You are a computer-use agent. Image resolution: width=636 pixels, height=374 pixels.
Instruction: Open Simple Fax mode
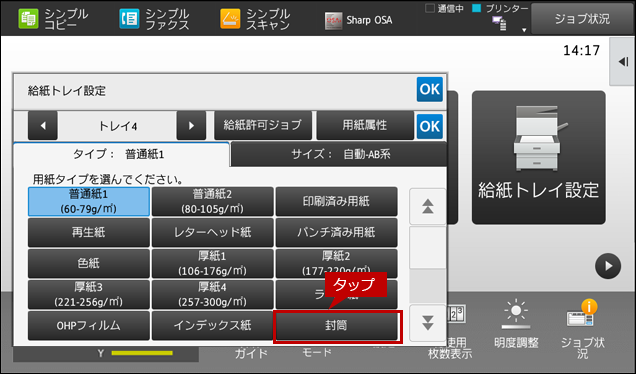tap(154, 19)
